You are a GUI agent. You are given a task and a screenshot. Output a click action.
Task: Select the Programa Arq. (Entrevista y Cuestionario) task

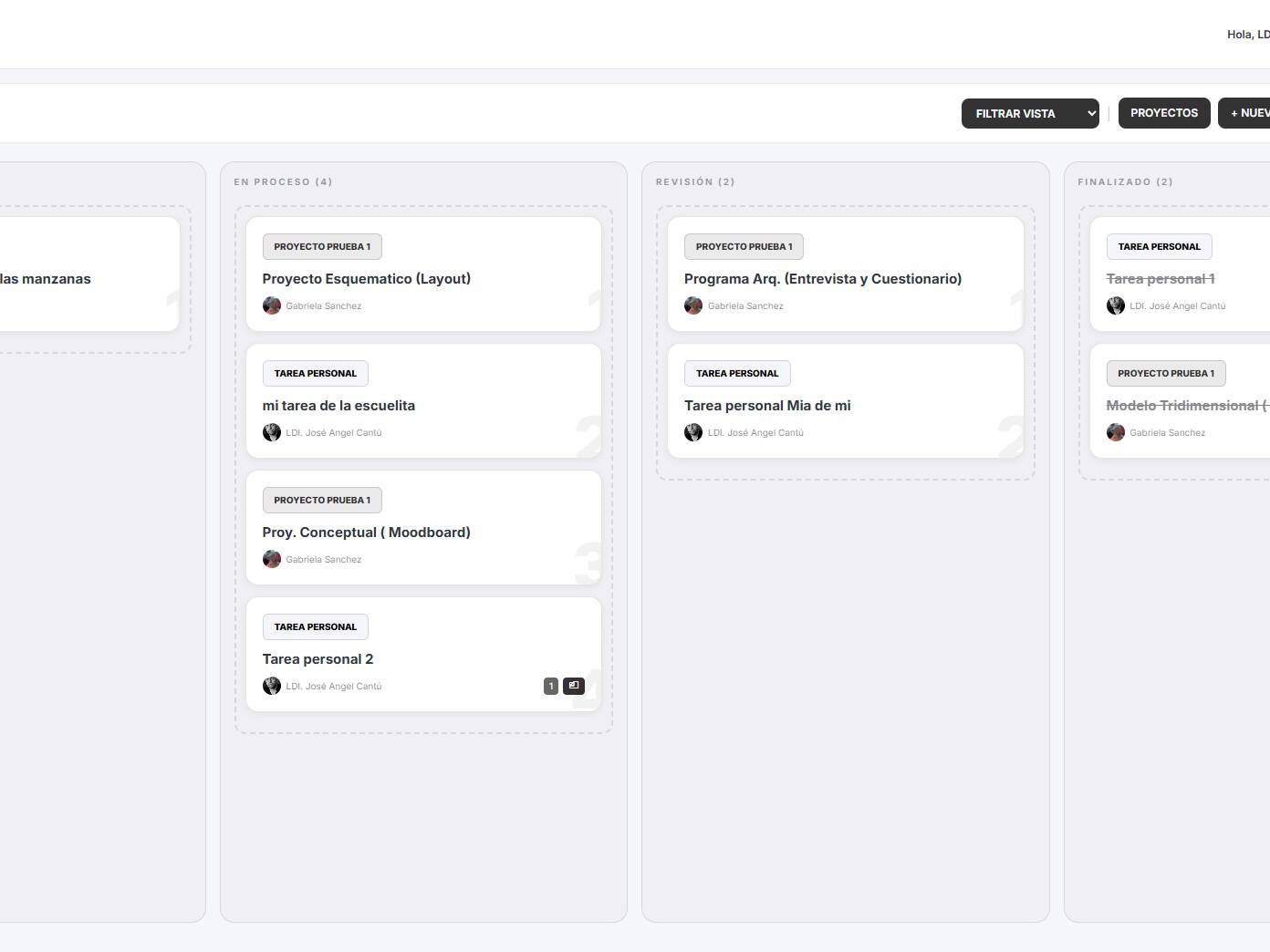(822, 279)
